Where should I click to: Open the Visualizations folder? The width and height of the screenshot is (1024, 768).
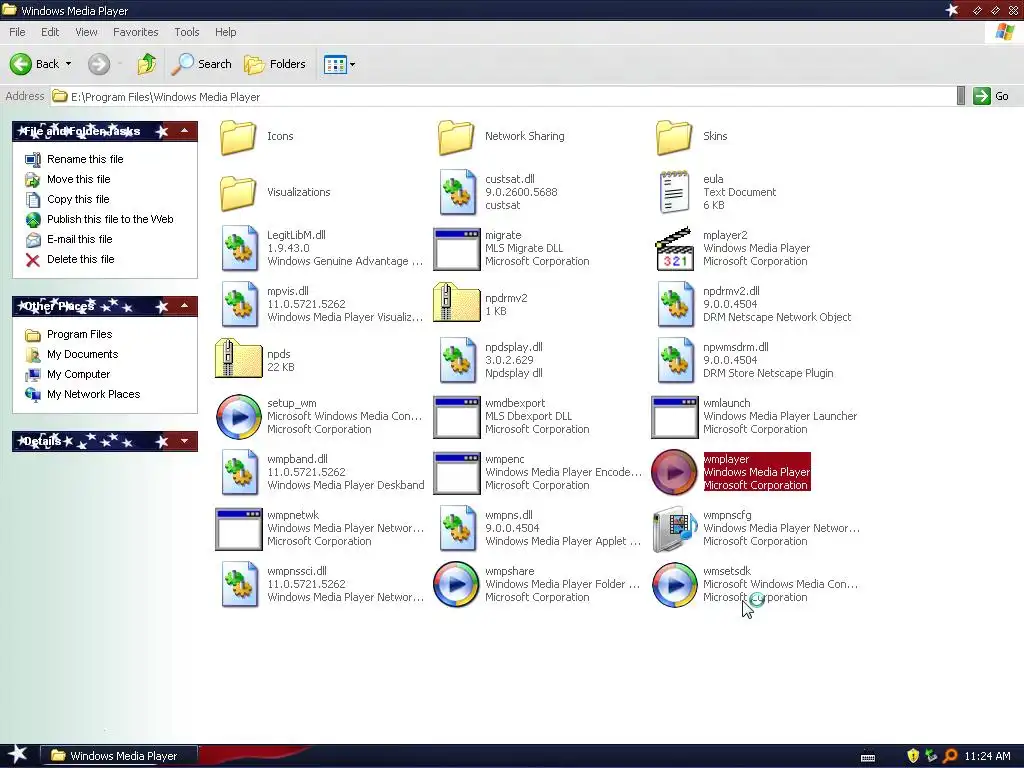tap(238, 193)
